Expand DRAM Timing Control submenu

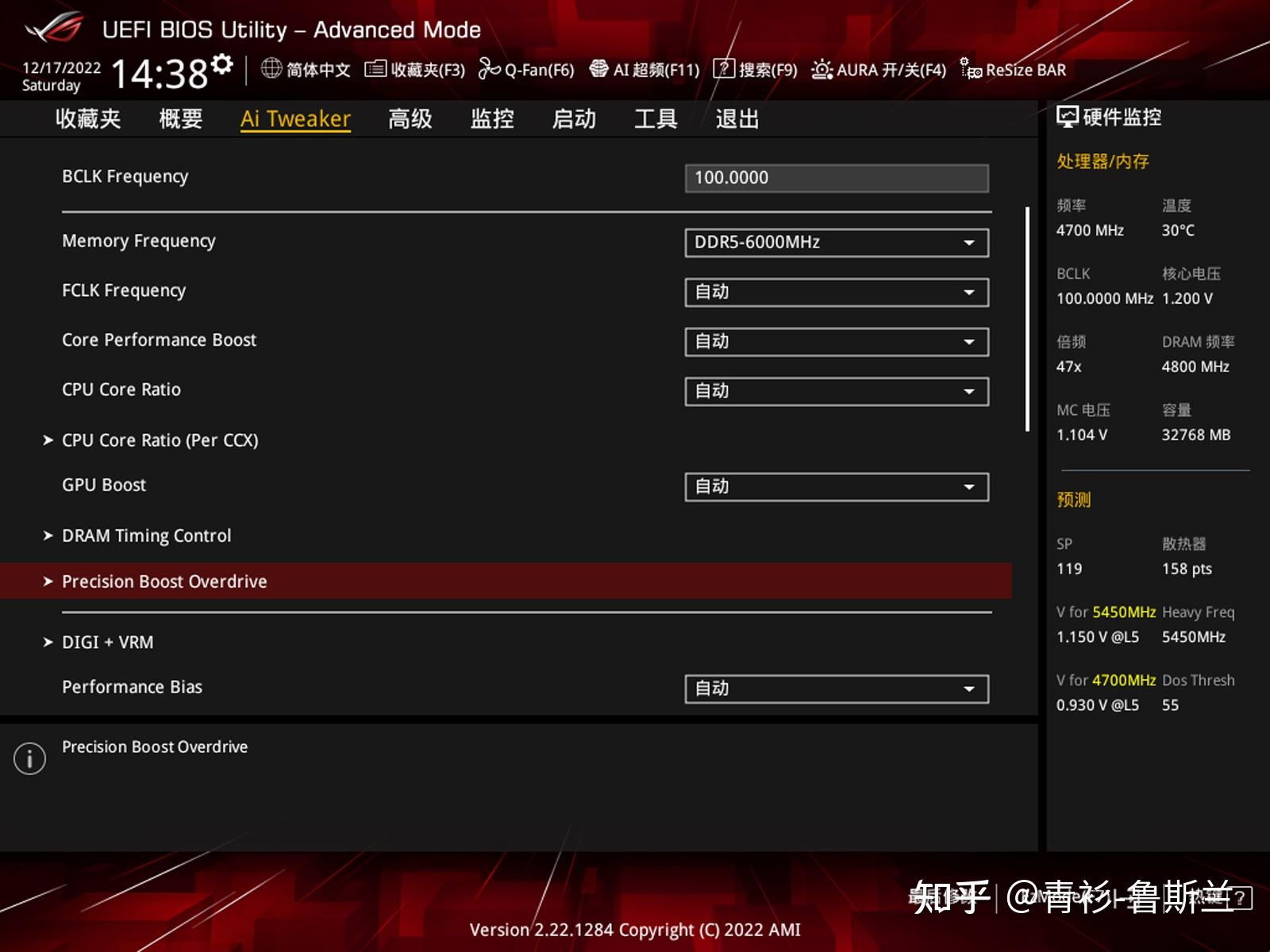click(x=147, y=535)
